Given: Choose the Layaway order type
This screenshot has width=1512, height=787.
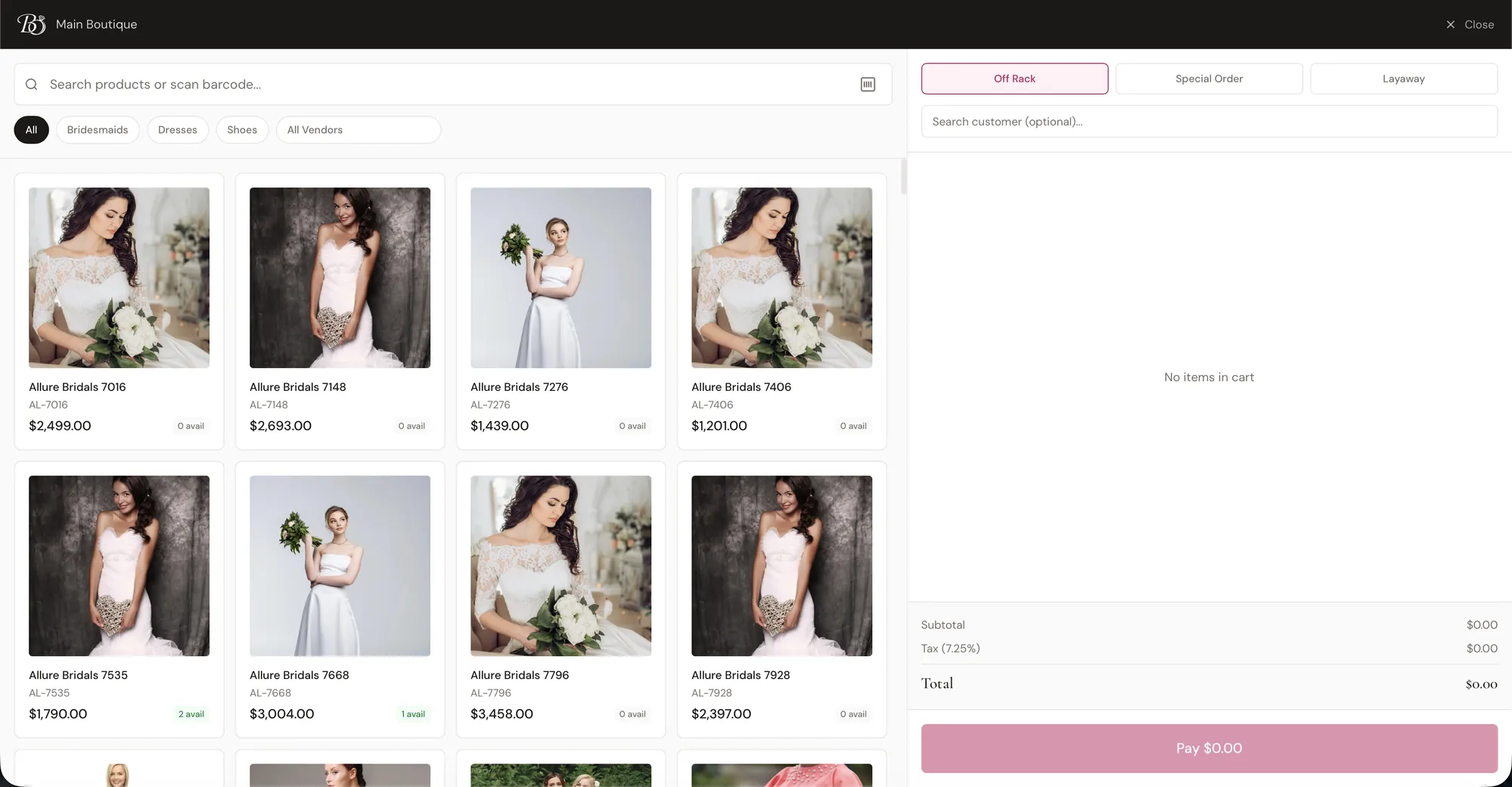Looking at the screenshot, I should pos(1403,79).
